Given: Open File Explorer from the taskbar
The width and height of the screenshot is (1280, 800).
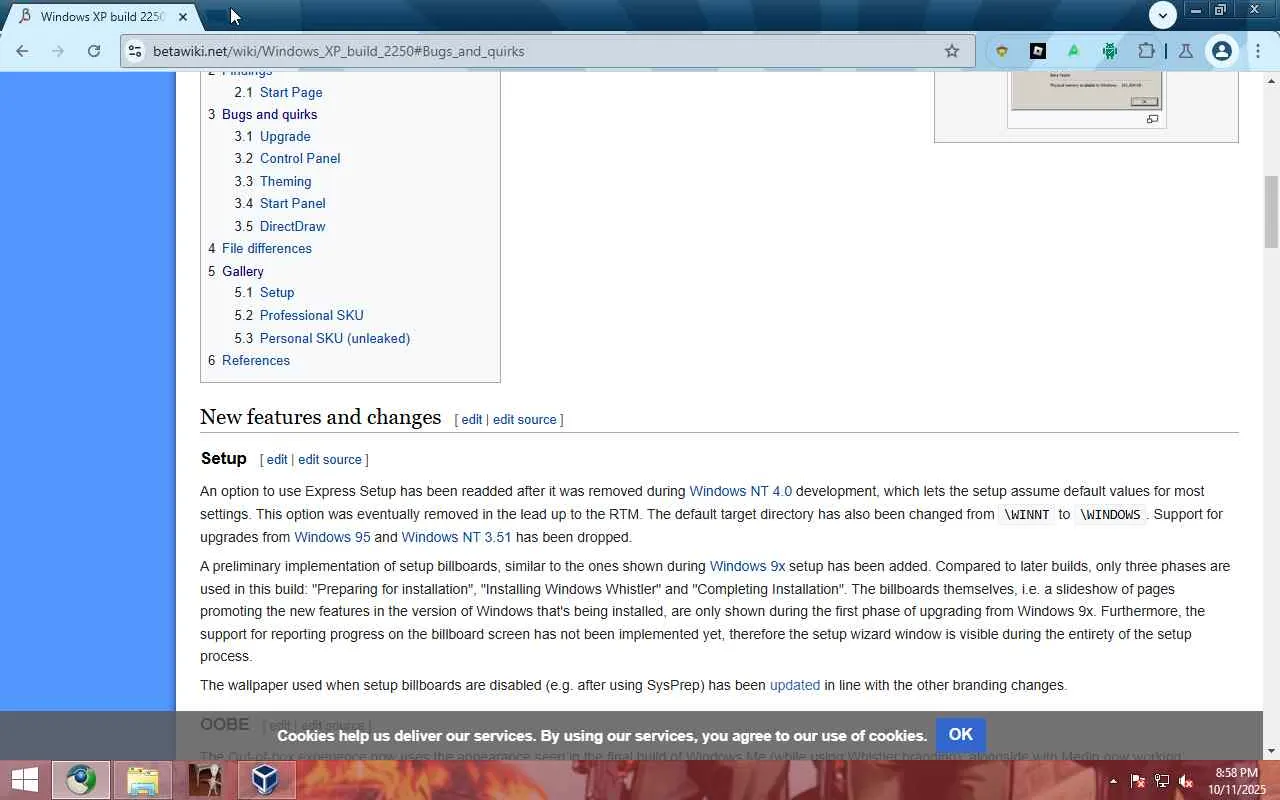Looking at the screenshot, I should pos(143,780).
